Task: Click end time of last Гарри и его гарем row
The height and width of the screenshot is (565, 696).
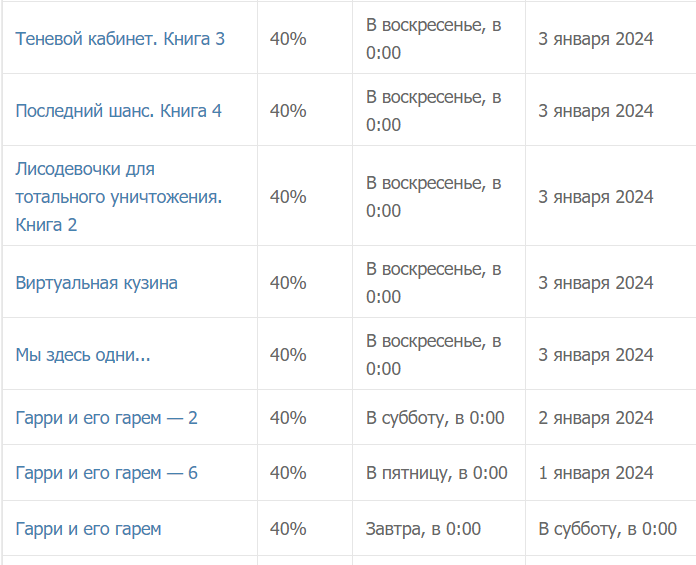Action: point(607,529)
